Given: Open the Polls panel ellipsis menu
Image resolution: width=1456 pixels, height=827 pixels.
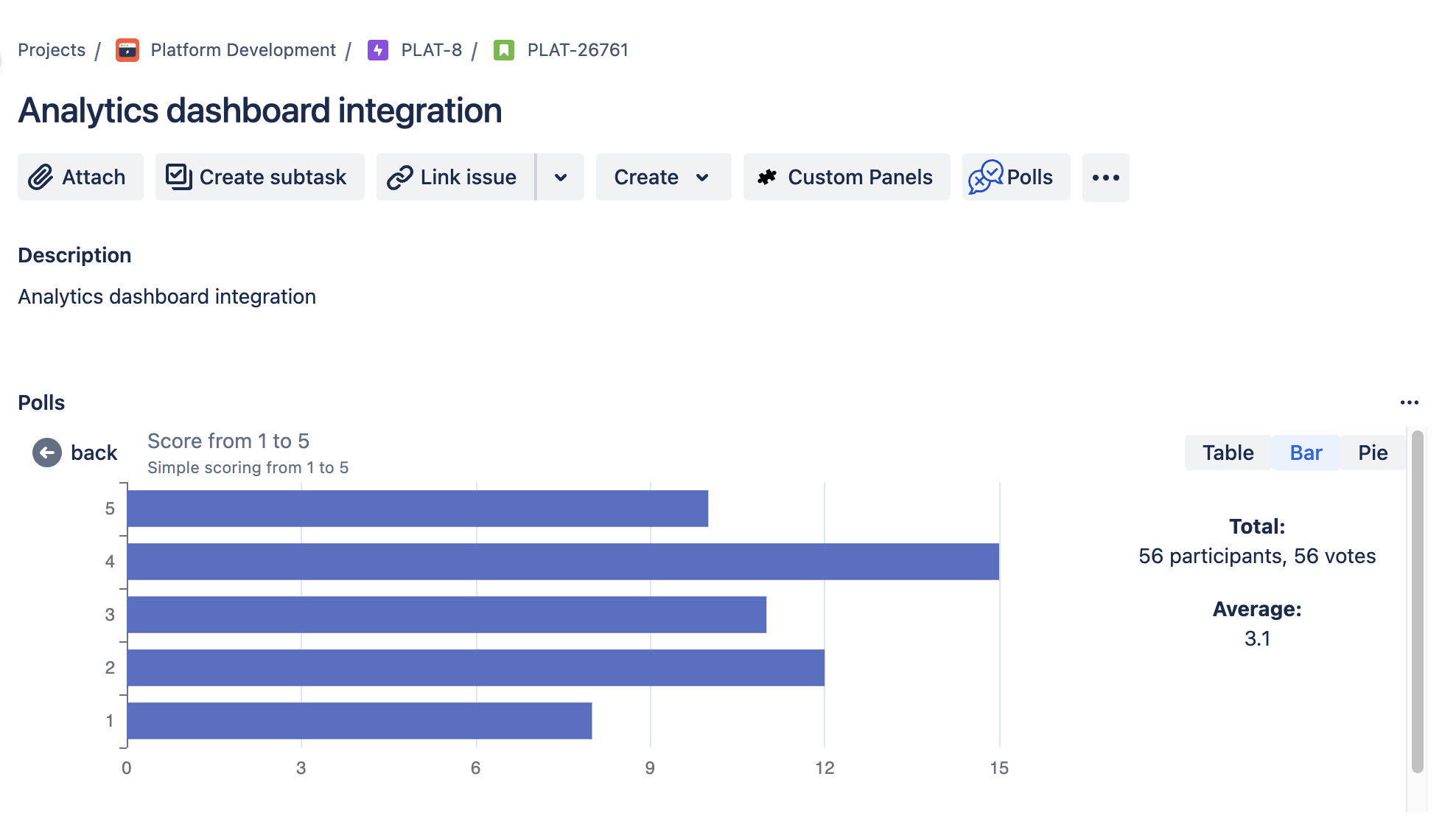Looking at the screenshot, I should (x=1410, y=402).
